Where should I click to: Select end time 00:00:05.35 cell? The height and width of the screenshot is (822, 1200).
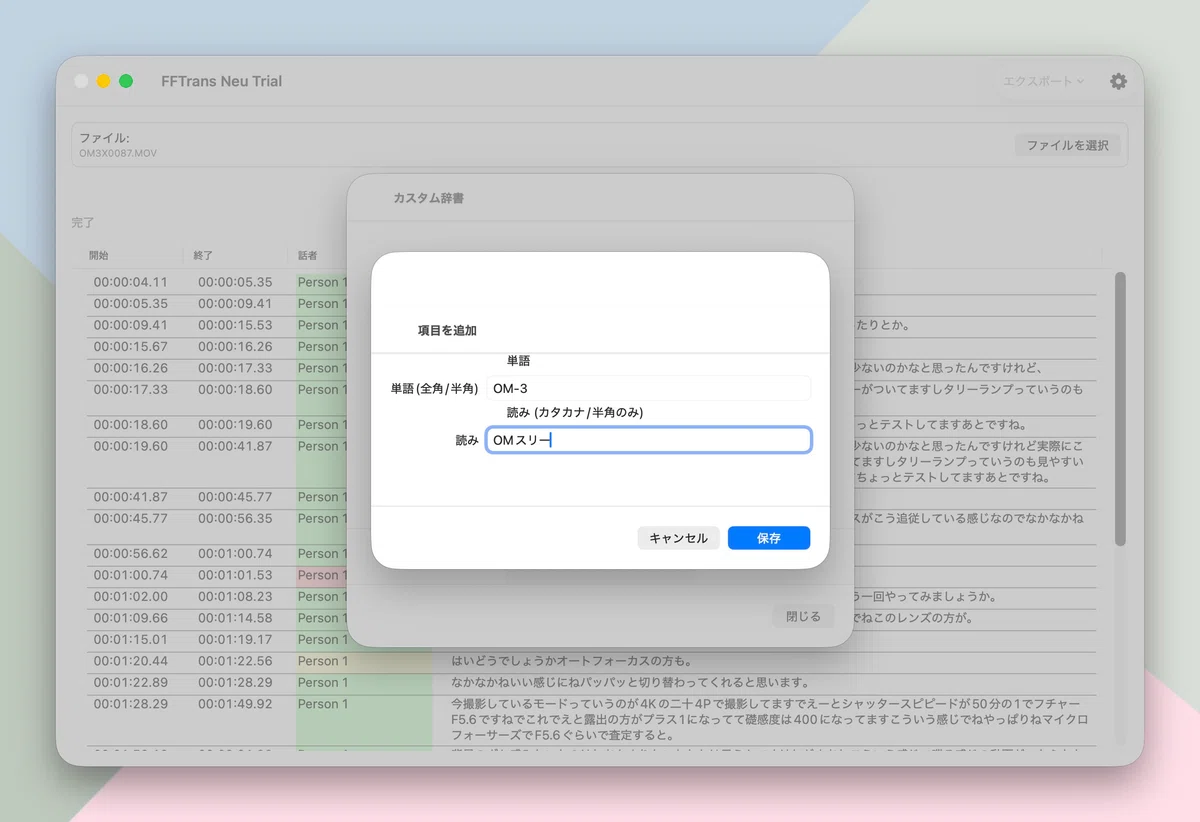pyautogui.click(x=235, y=282)
